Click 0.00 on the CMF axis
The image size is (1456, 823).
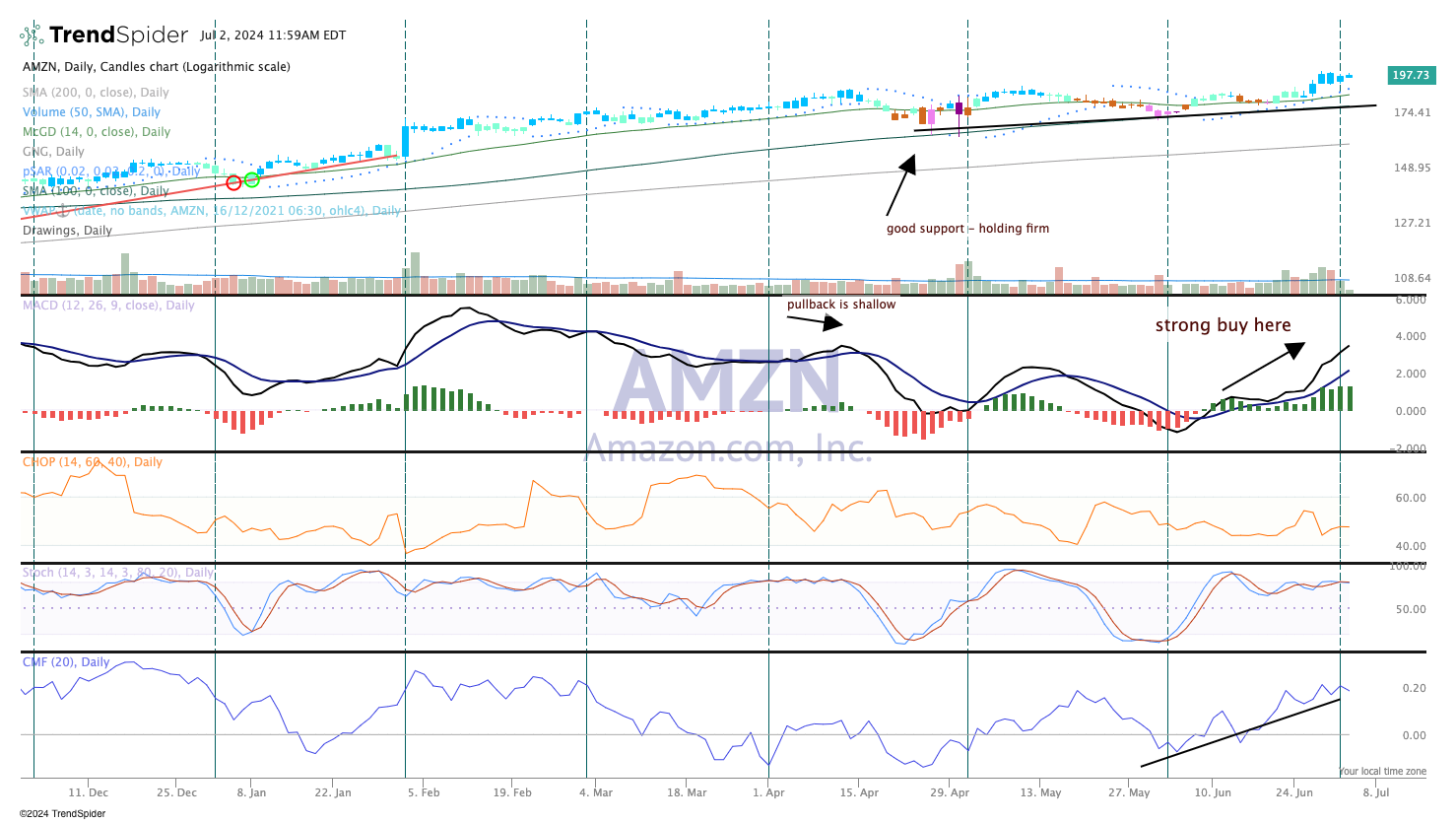[1414, 735]
